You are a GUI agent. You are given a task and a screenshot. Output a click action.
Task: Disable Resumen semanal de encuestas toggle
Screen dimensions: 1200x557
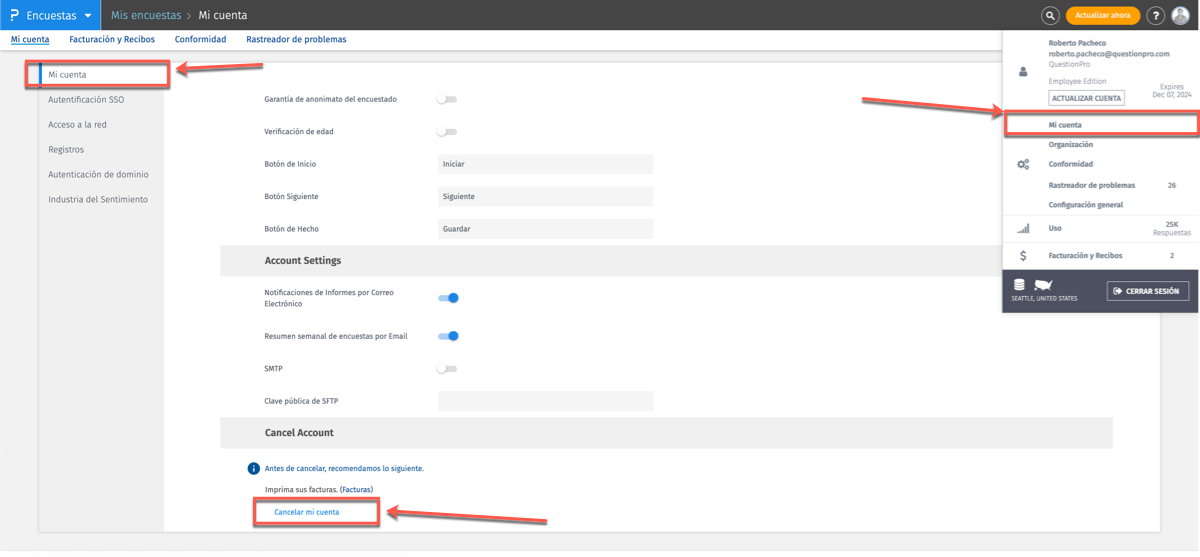[449, 336]
